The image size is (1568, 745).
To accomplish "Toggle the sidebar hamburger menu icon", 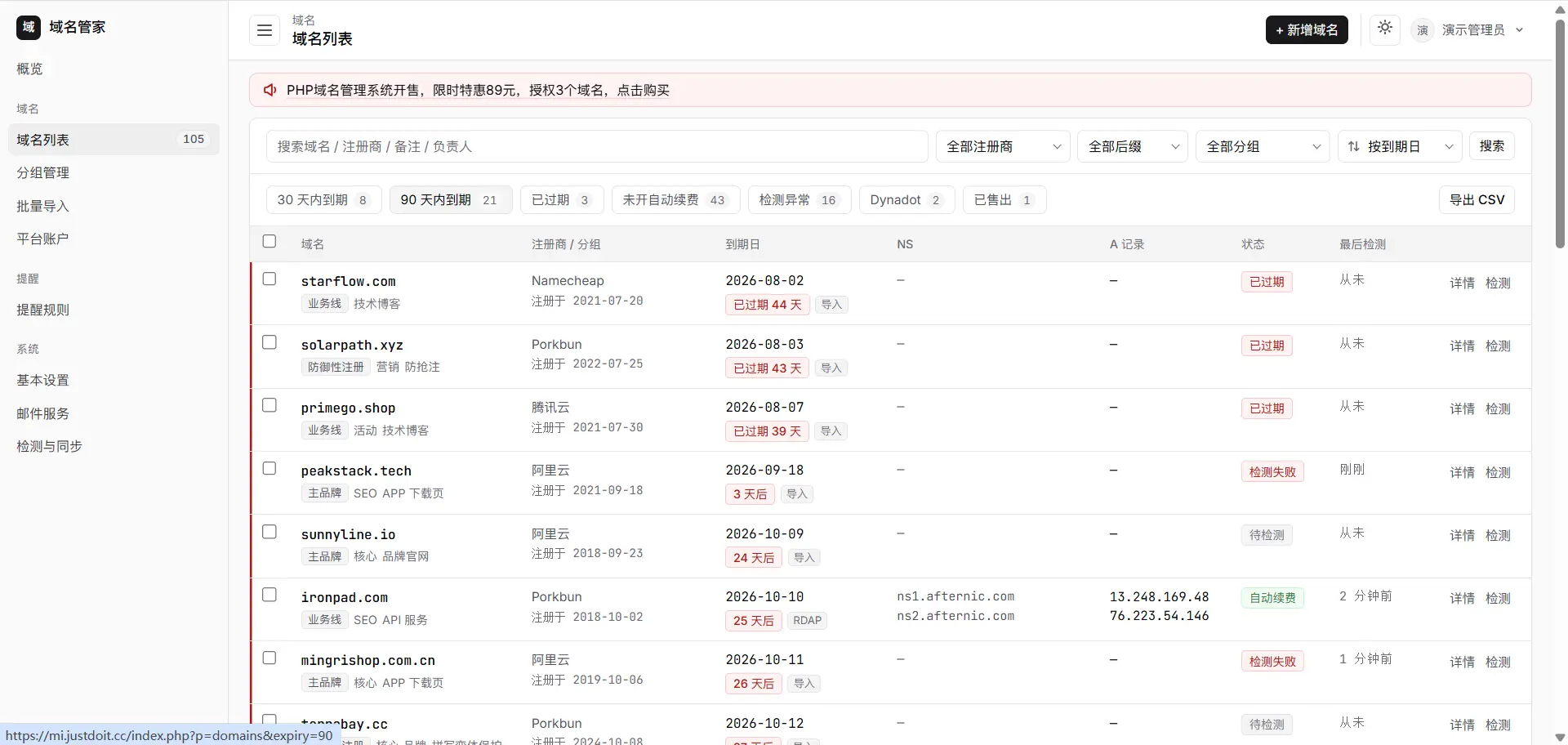I will [265, 30].
